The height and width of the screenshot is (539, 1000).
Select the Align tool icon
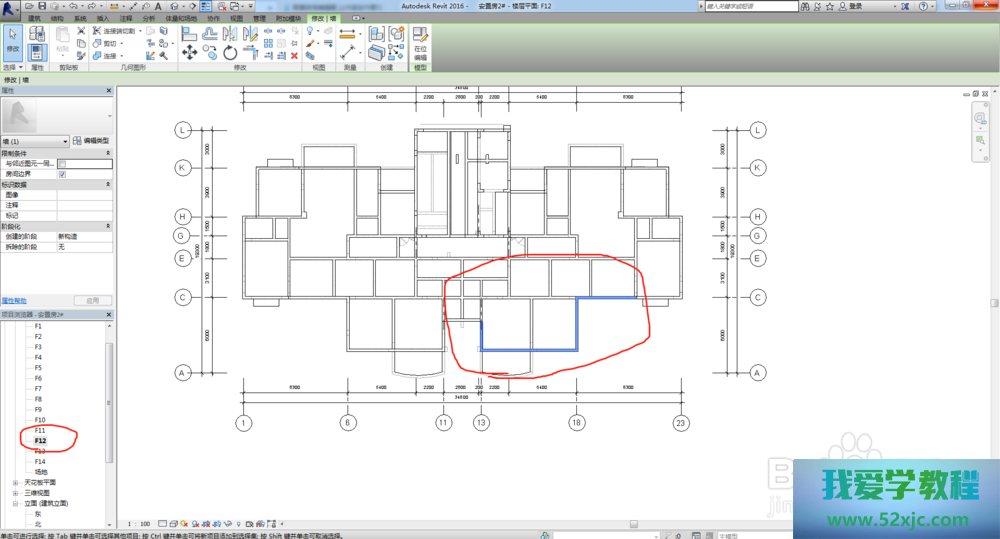click(189, 34)
